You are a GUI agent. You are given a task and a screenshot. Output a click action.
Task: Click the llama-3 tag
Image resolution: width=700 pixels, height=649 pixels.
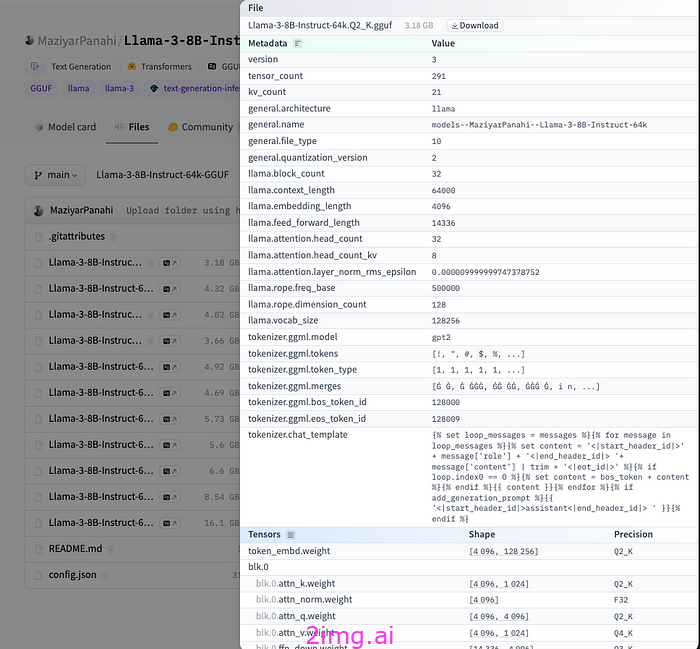(x=119, y=88)
